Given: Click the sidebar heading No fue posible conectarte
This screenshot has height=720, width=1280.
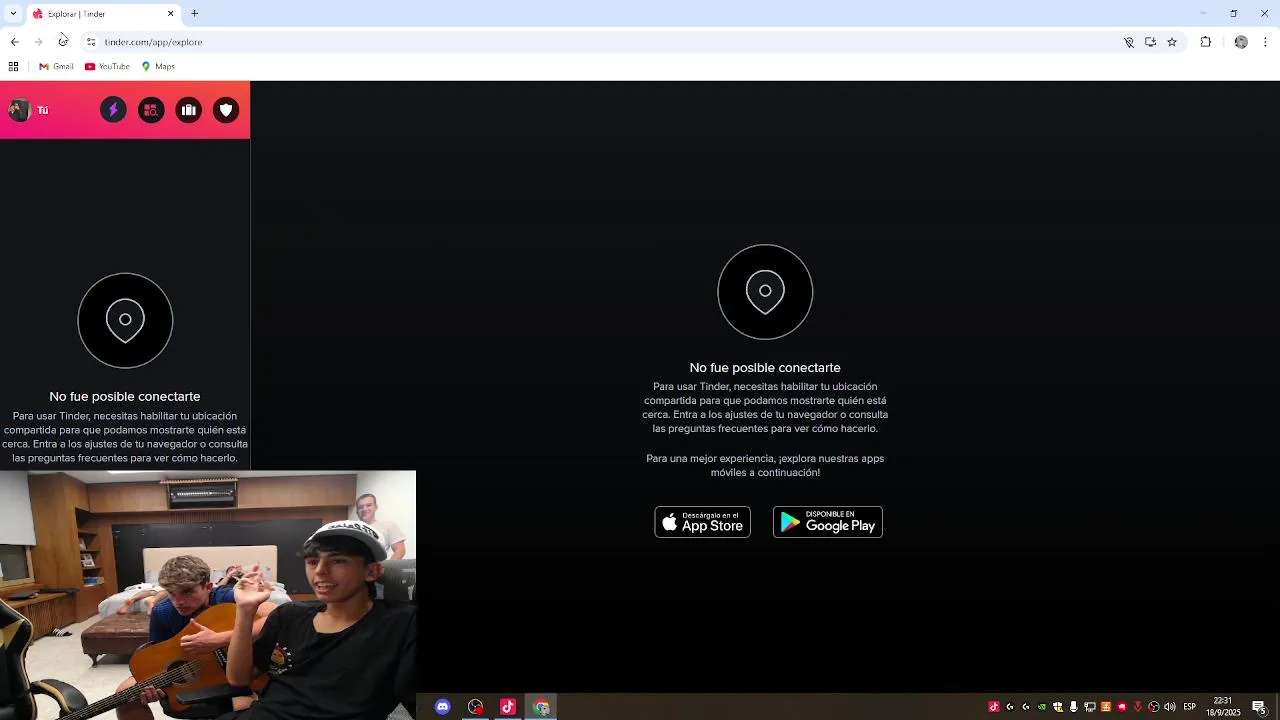Looking at the screenshot, I should pyautogui.click(x=125, y=397).
